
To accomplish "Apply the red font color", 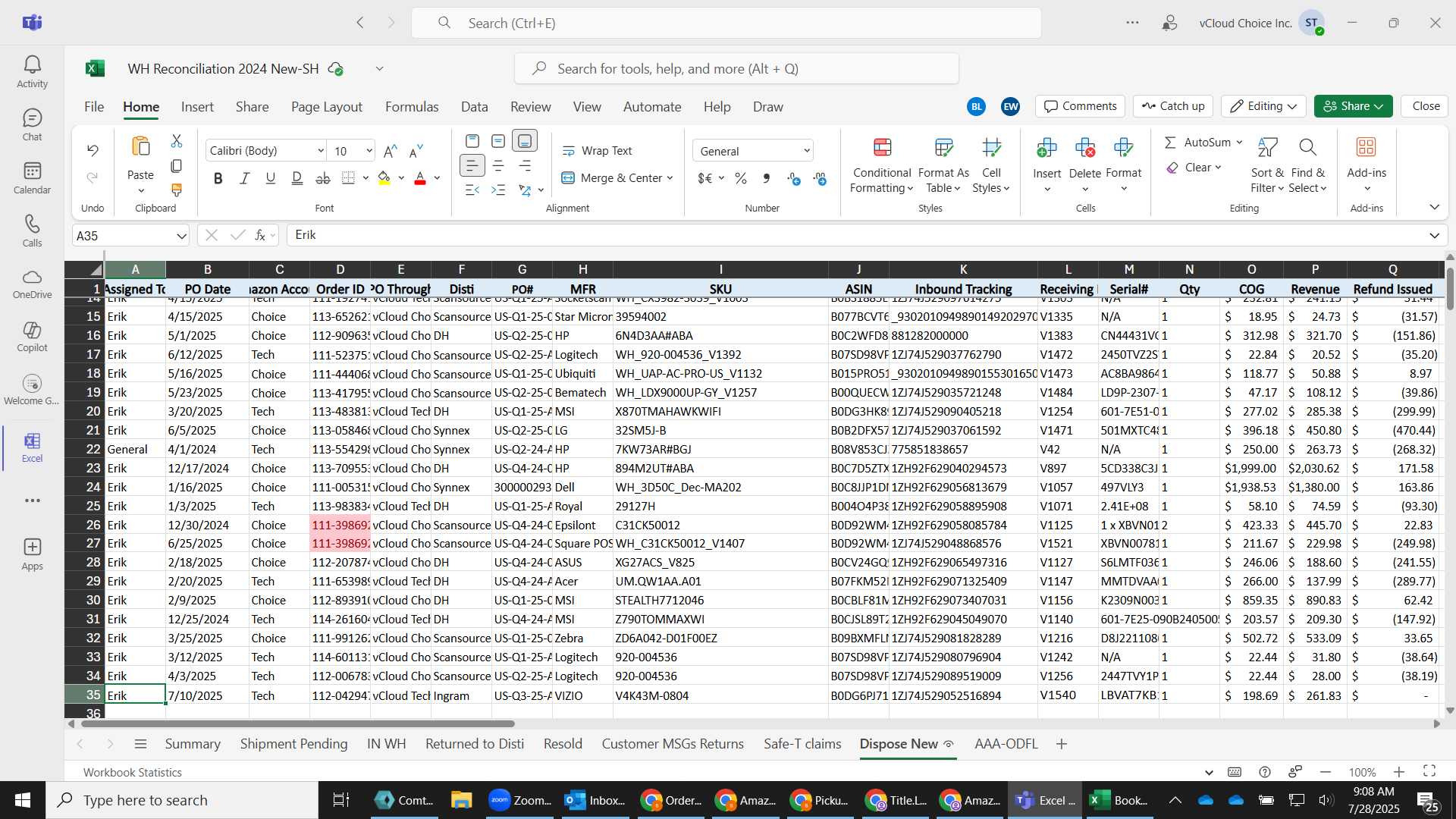I will (x=420, y=178).
